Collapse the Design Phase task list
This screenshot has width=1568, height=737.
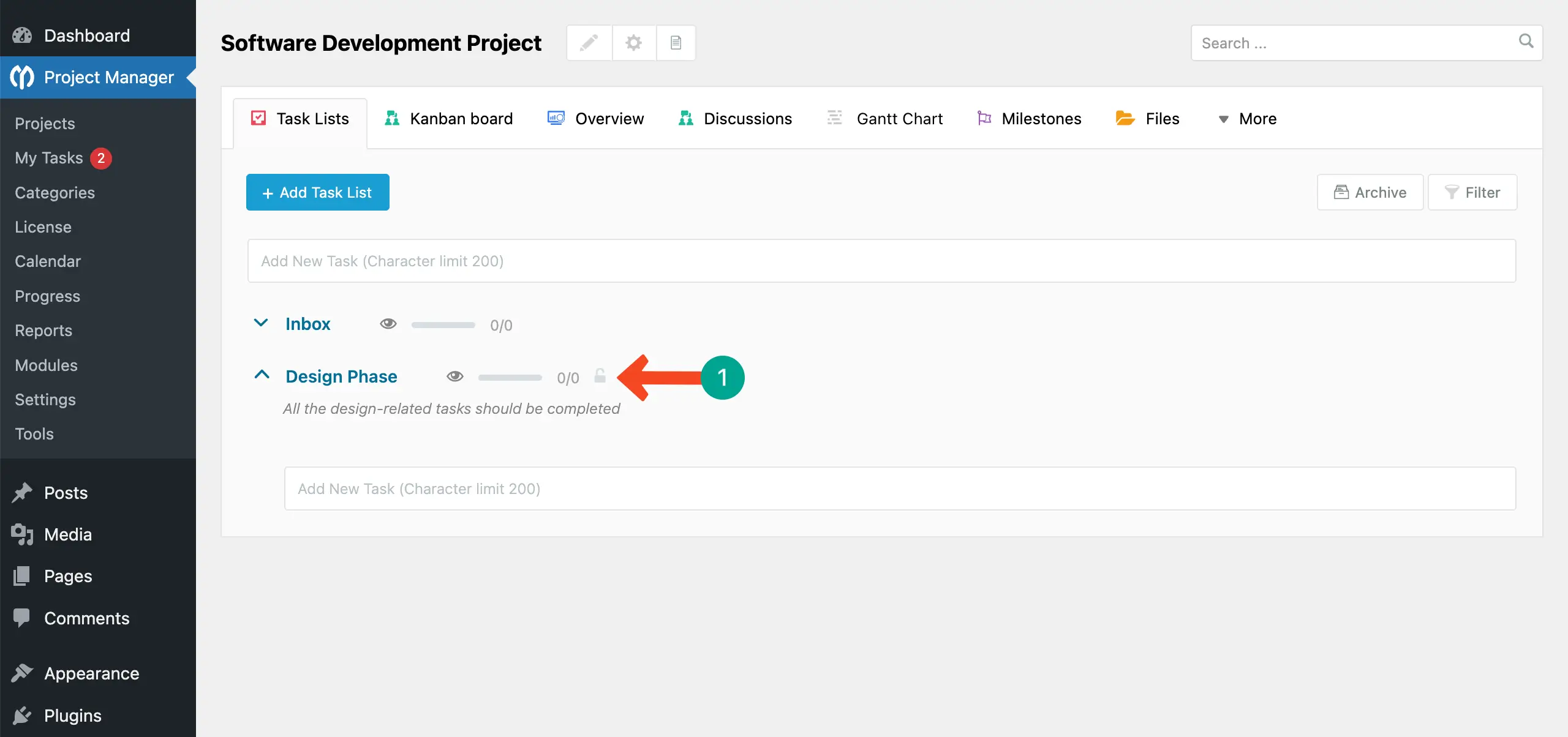pos(262,375)
